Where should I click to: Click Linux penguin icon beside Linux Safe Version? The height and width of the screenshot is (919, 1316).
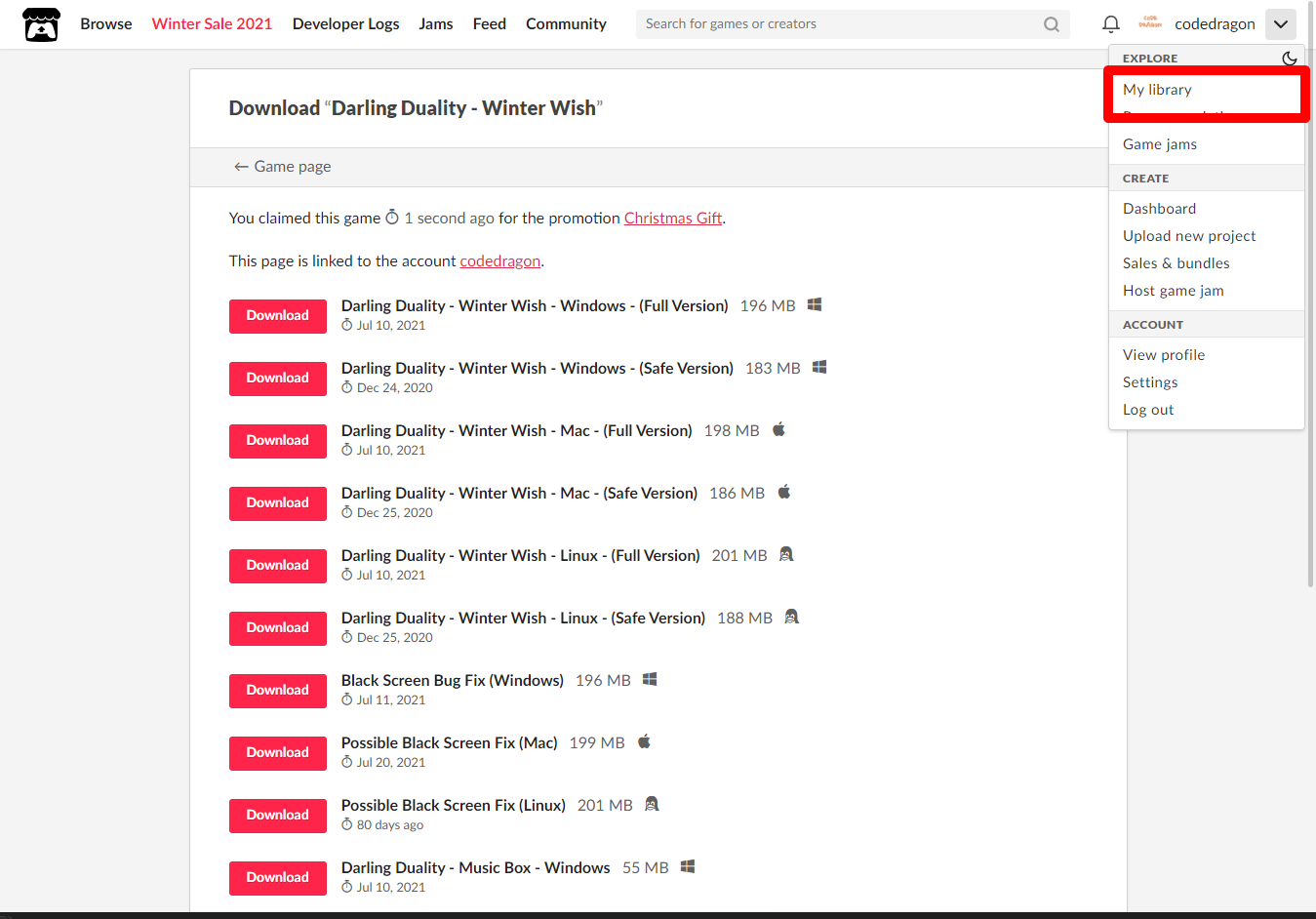(x=791, y=617)
